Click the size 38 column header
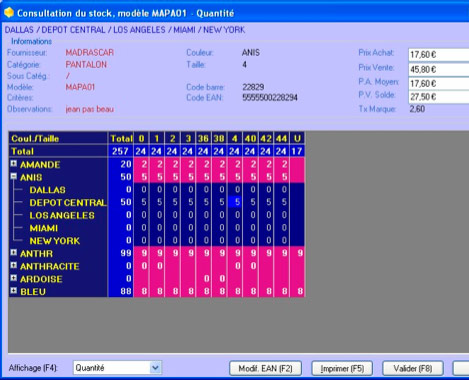Viewport: 469px width, 380px height. [219, 138]
